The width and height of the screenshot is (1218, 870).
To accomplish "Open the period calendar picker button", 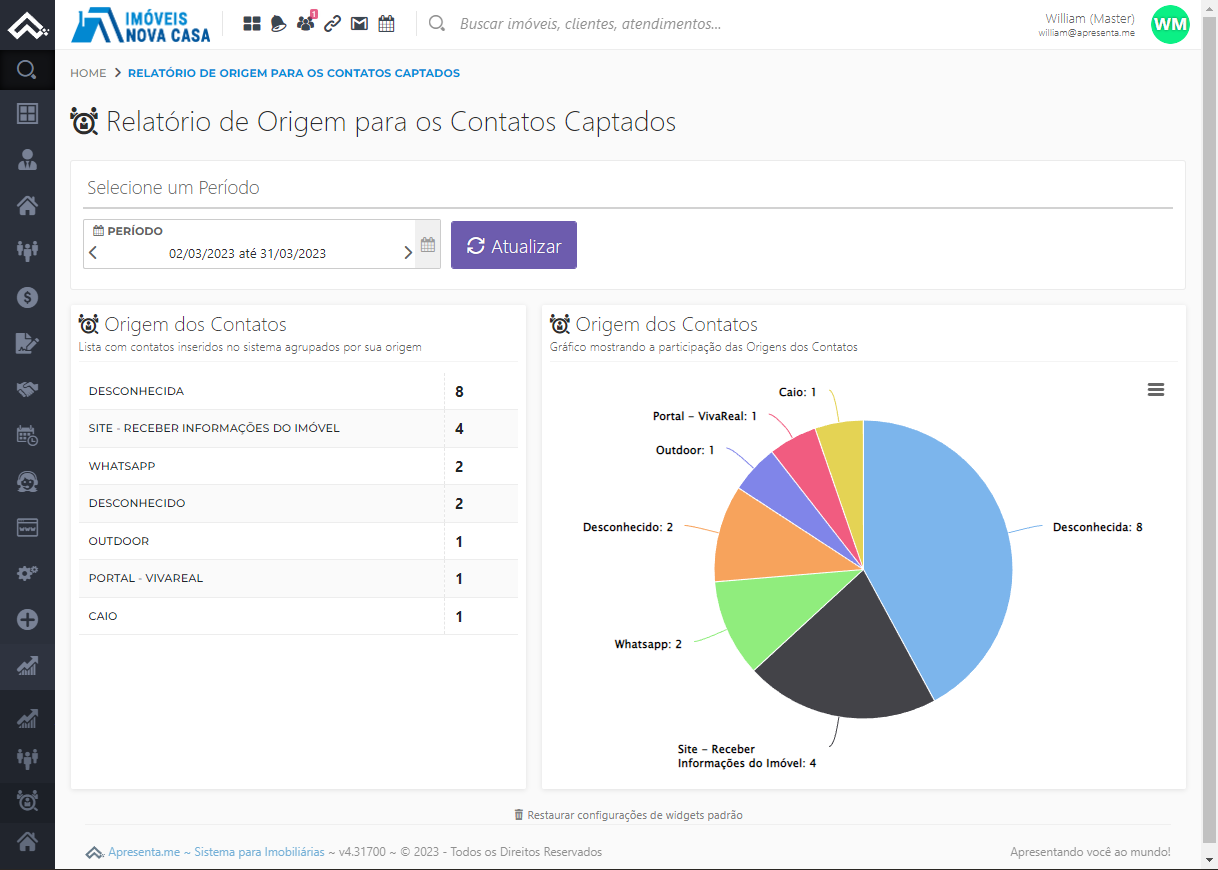I will click(x=428, y=244).
